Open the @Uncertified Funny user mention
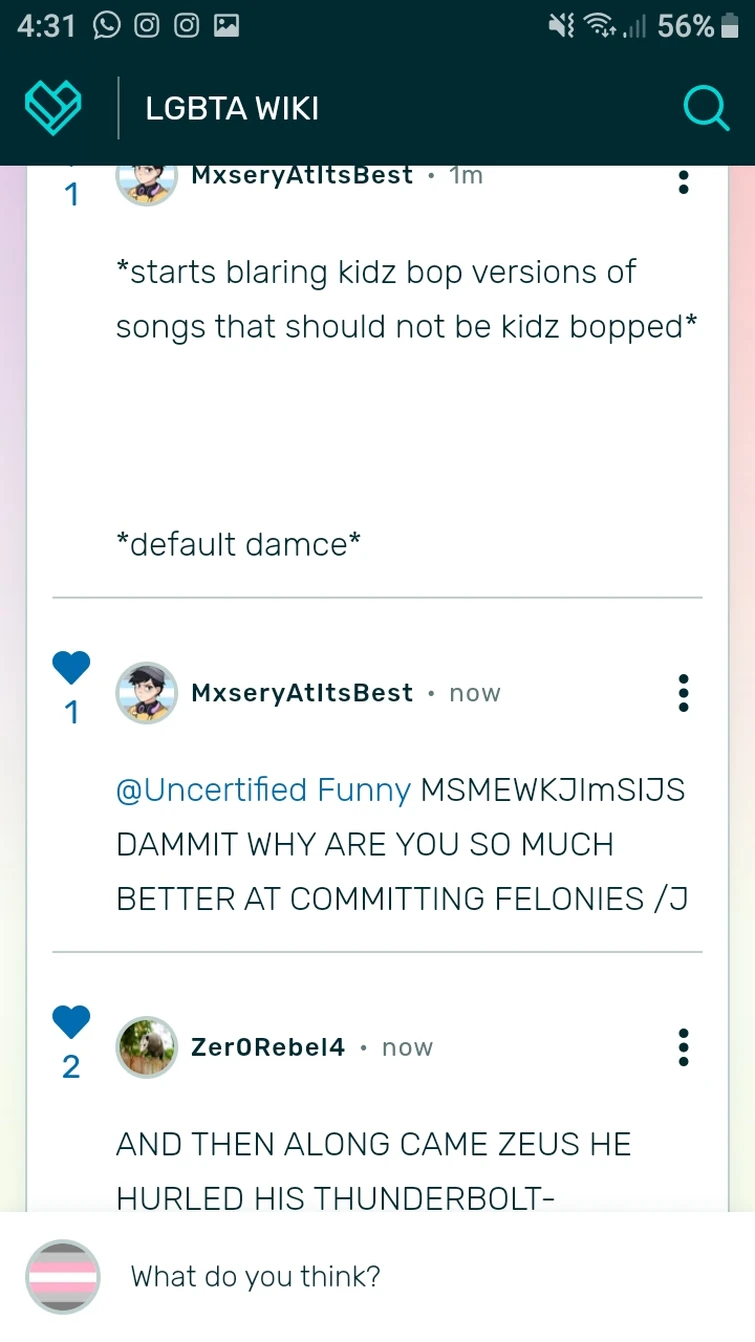The image size is (755, 1342). pyautogui.click(x=264, y=790)
